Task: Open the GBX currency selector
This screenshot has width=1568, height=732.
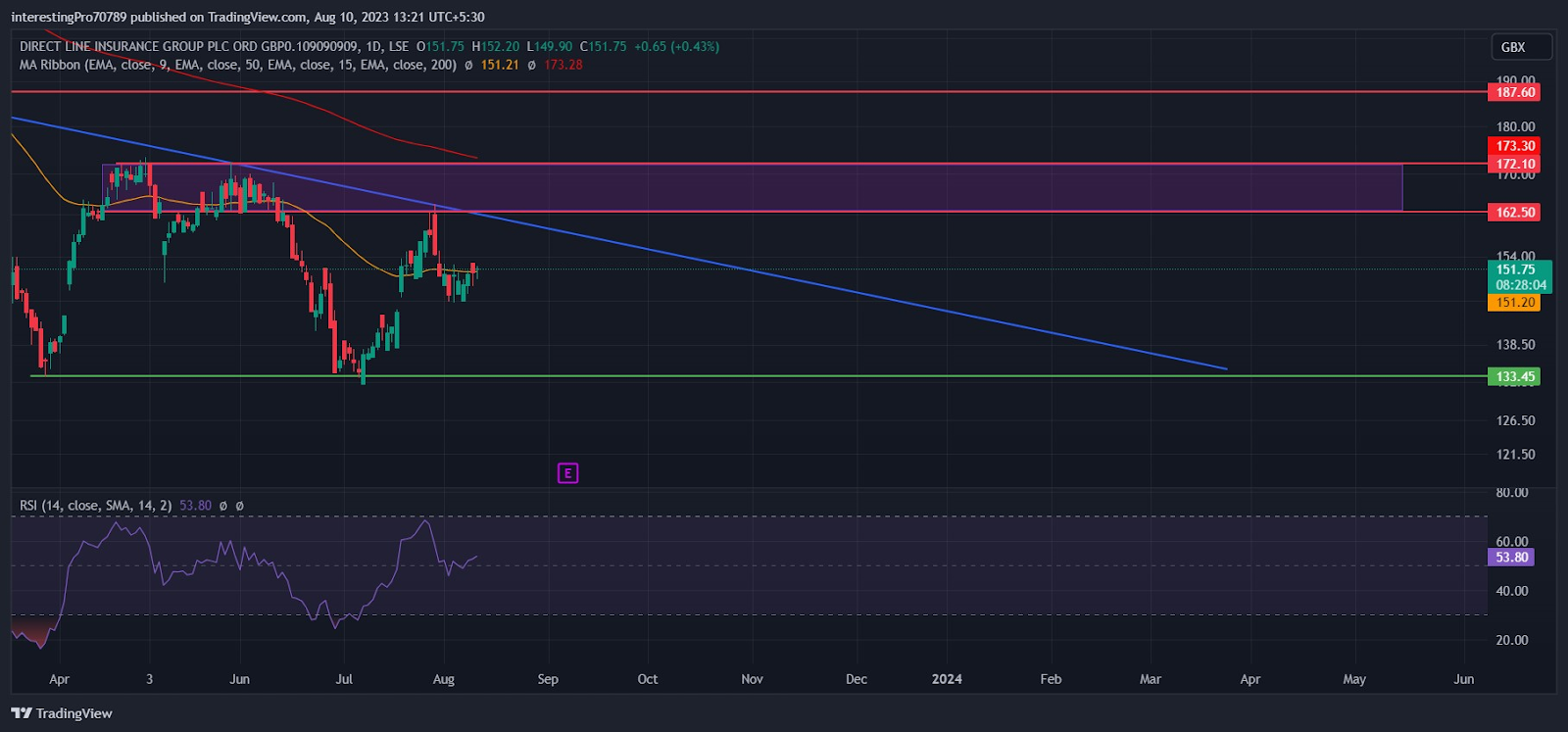Action: click(x=1522, y=47)
